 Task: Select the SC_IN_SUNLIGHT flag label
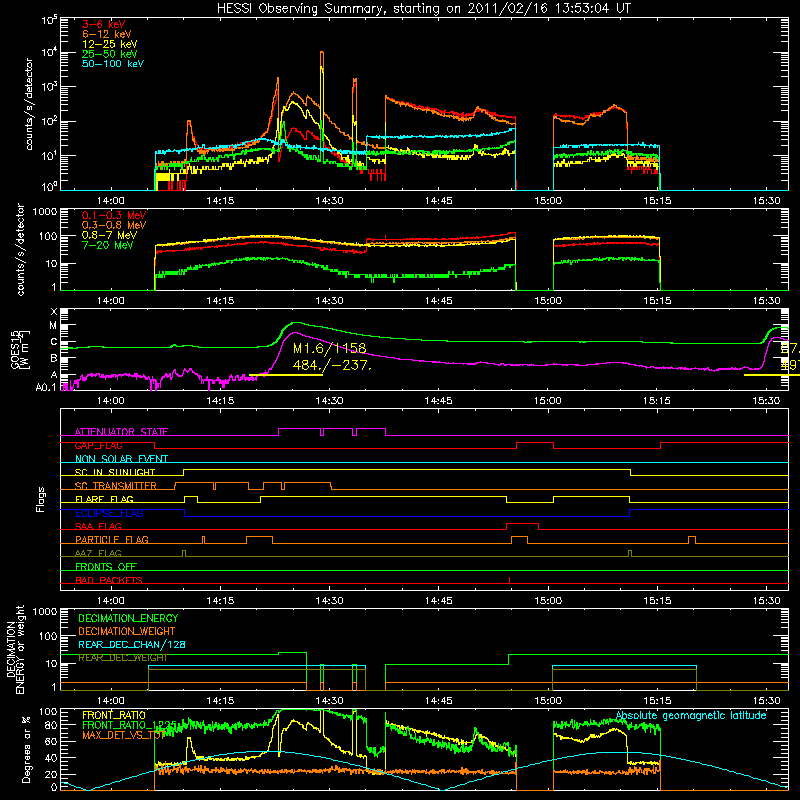(x=115, y=472)
